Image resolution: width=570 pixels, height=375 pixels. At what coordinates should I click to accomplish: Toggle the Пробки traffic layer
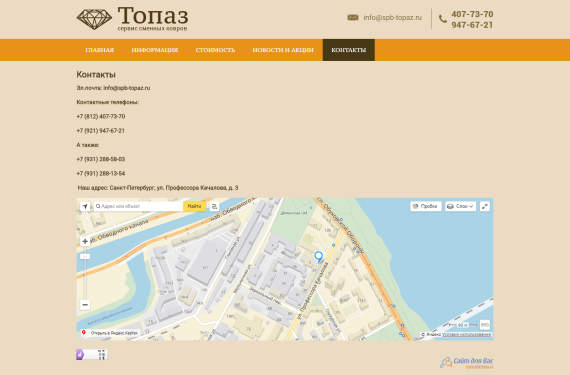pos(426,206)
